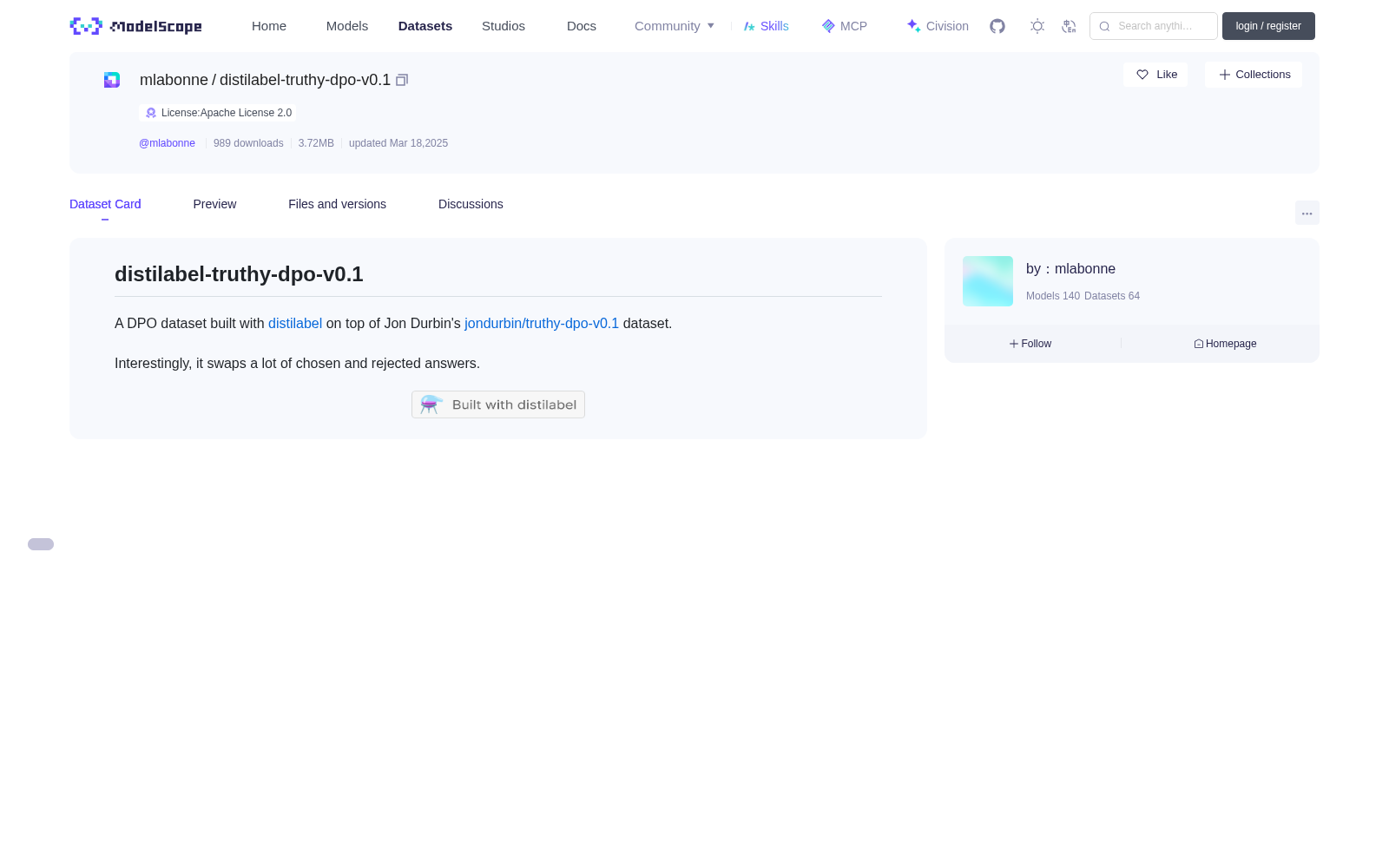Screen dimensions: 1389x868
Task: Click the updated Mar 18,2025 text
Action: pos(398,143)
